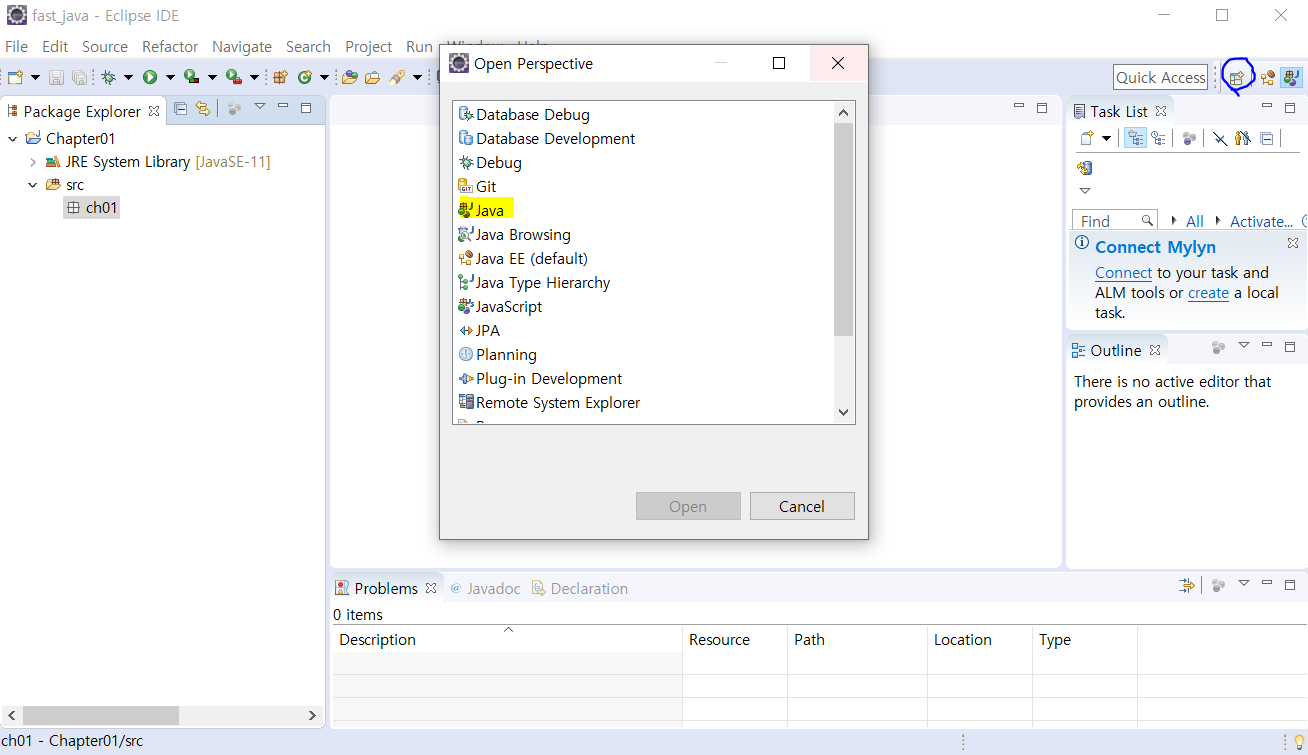Open the Project menu
The height and width of the screenshot is (755, 1308).
pos(369,46)
